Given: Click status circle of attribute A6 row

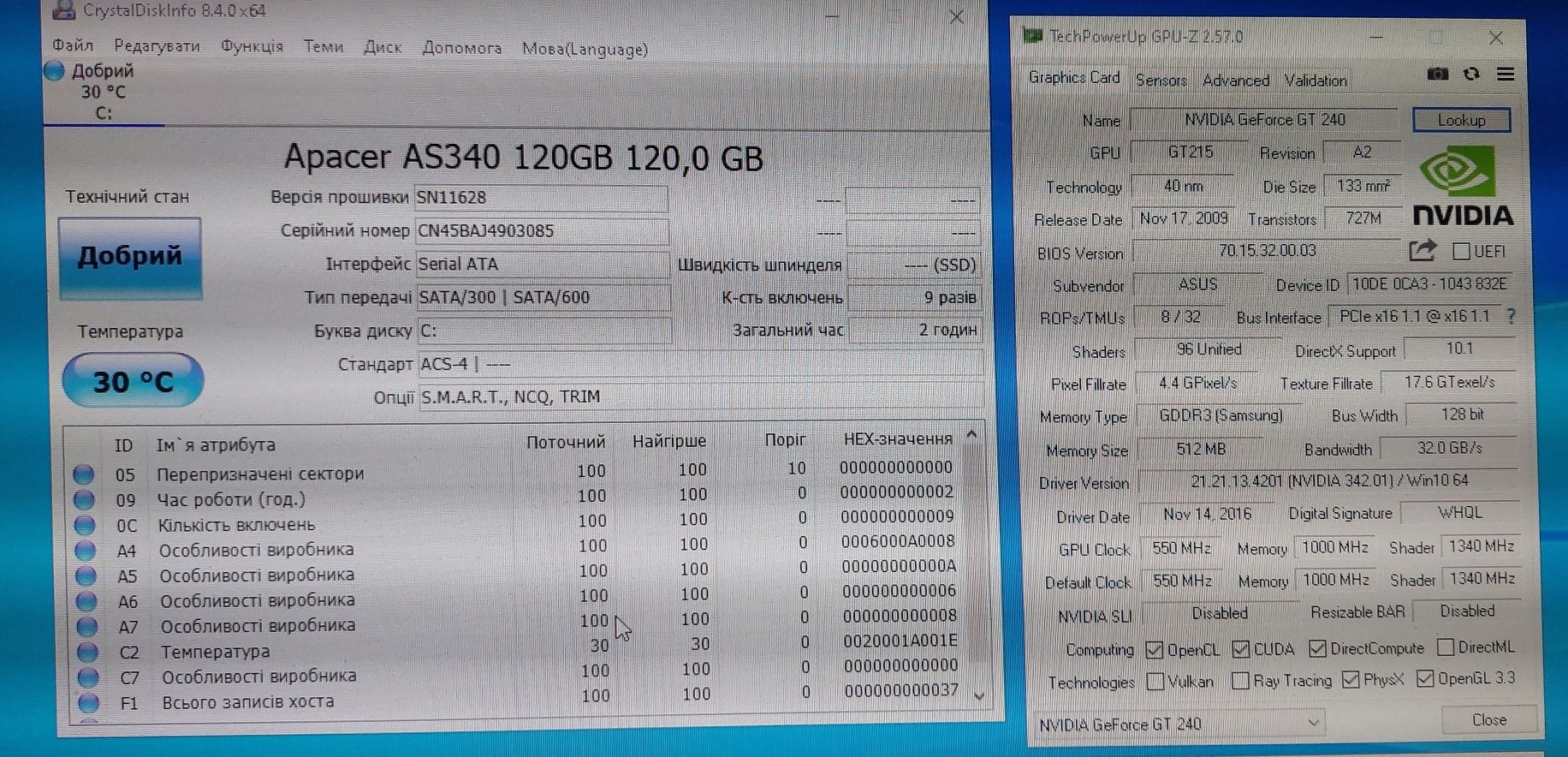Looking at the screenshot, I should (86, 600).
